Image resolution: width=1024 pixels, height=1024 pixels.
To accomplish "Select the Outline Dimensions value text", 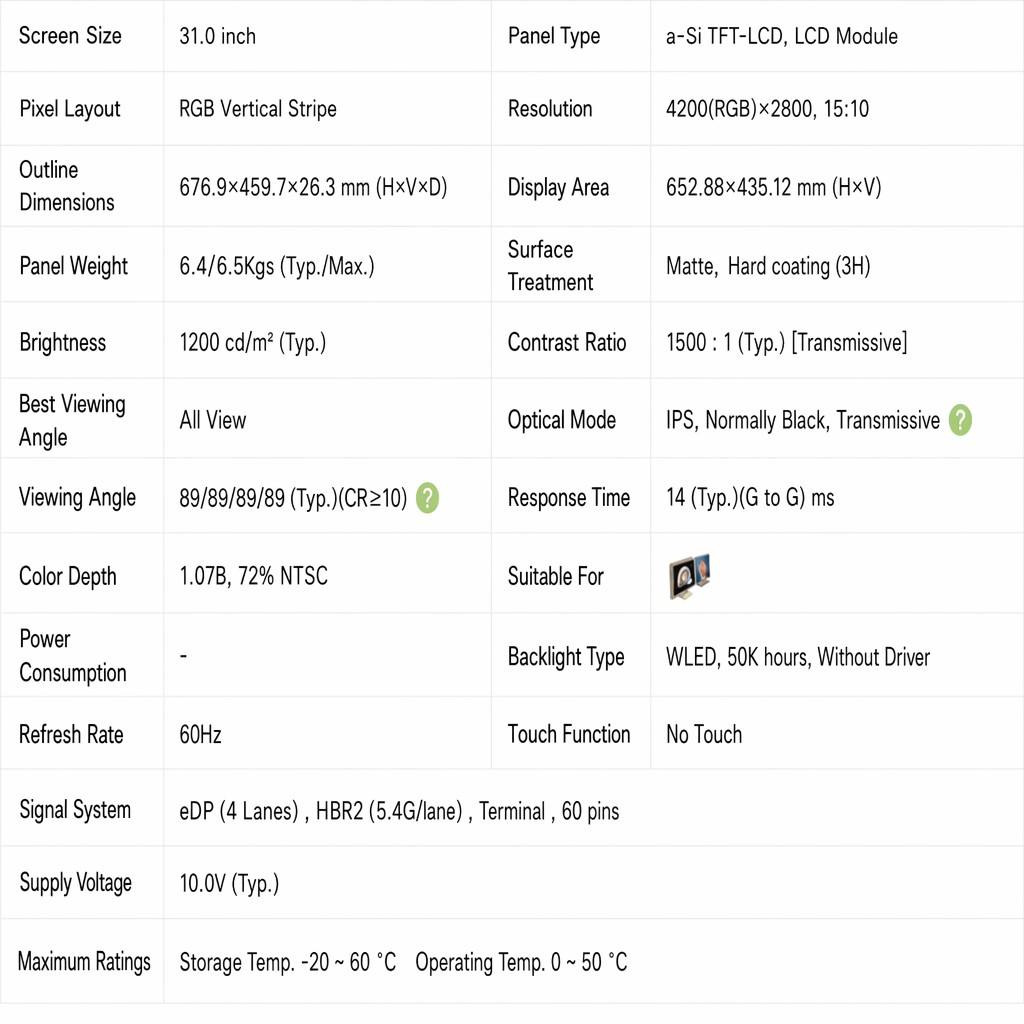I will coord(313,187).
